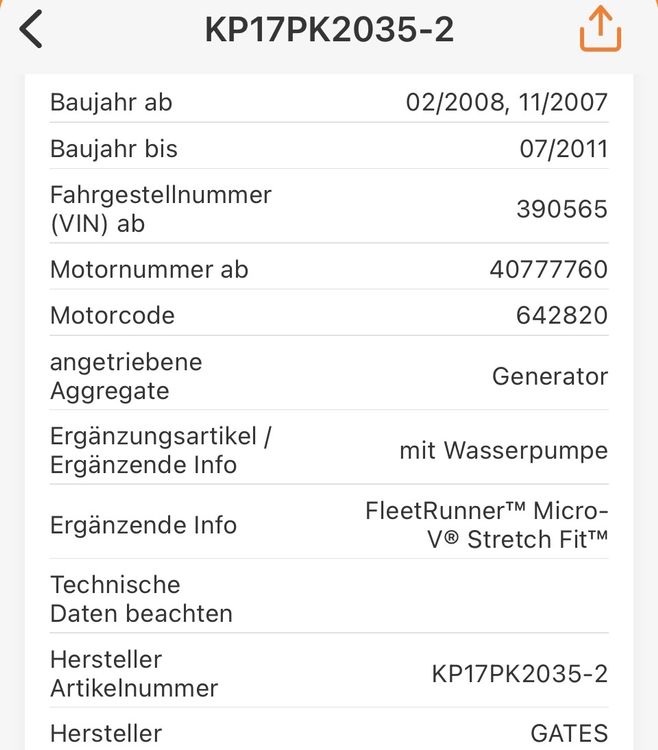Tap the GATES manufacturer value

pyautogui.click(x=569, y=733)
